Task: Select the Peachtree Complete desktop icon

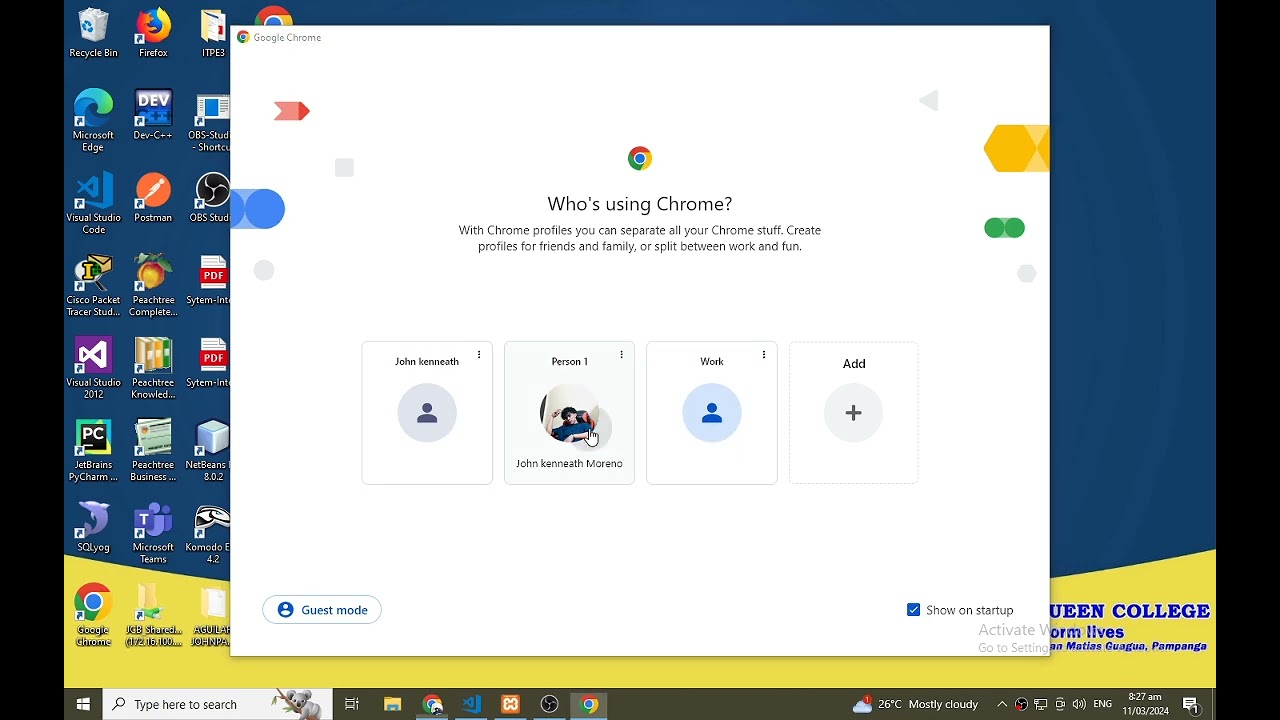Action: coord(153,286)
